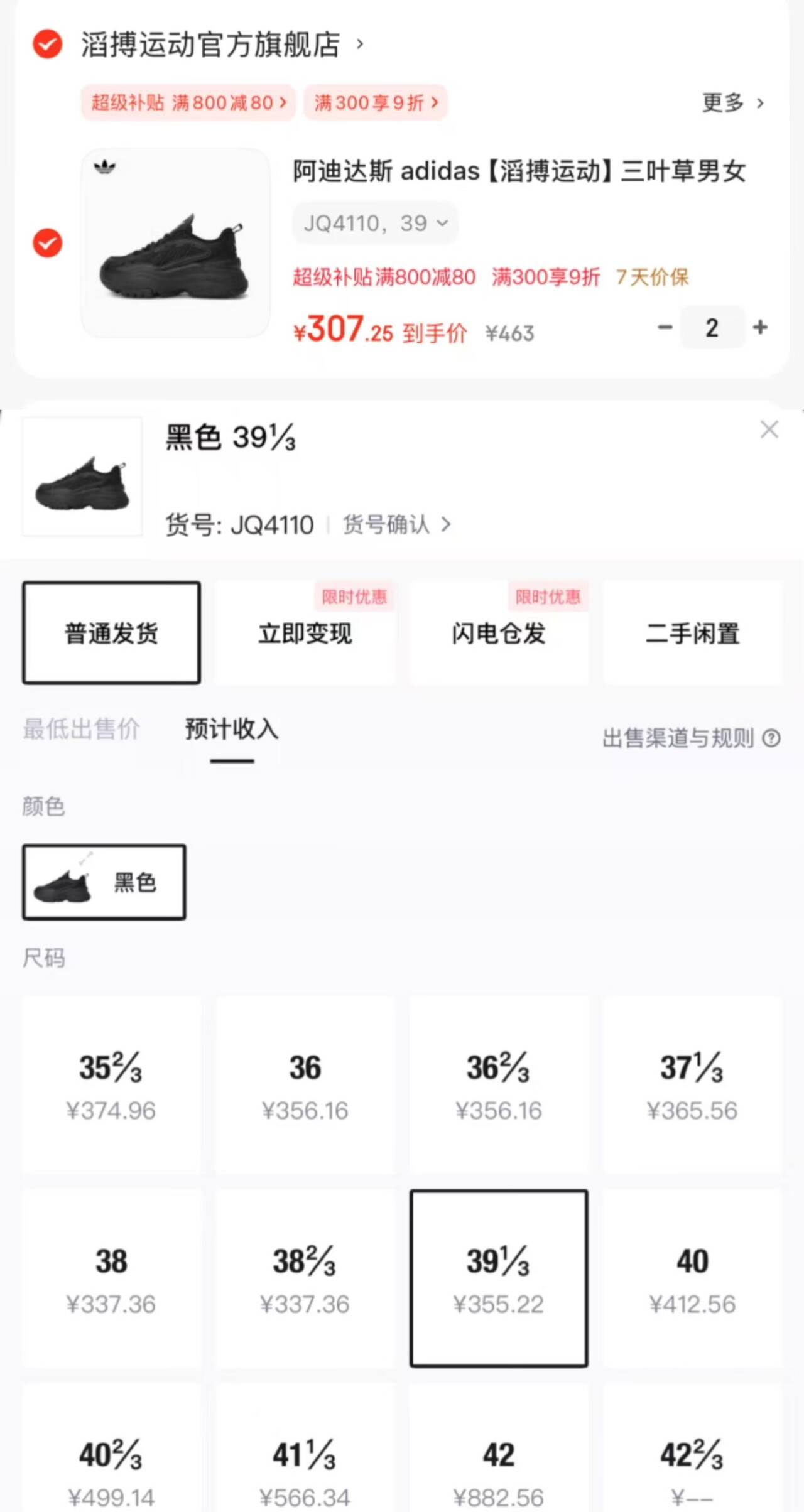Pick size 40 priced ¥412.56
The height and width of the screenshot is (1512, 804).
[692, 1278]
